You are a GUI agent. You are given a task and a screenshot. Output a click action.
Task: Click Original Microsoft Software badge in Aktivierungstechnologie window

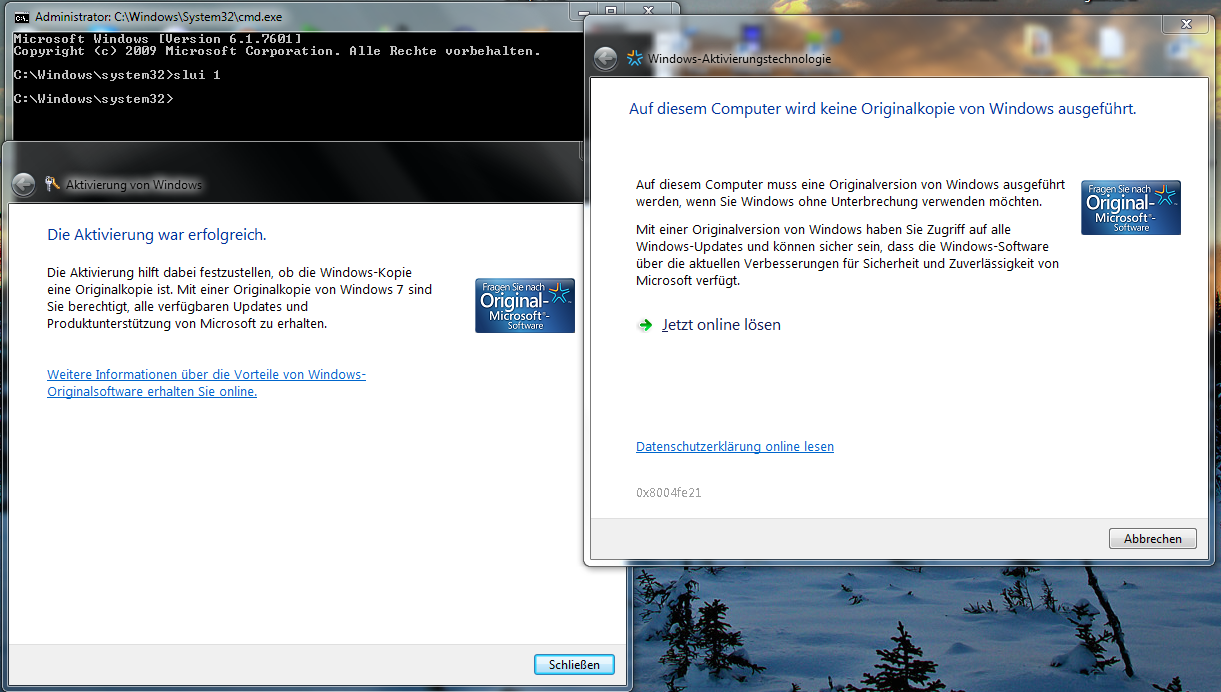click(x=1131, y=208)
